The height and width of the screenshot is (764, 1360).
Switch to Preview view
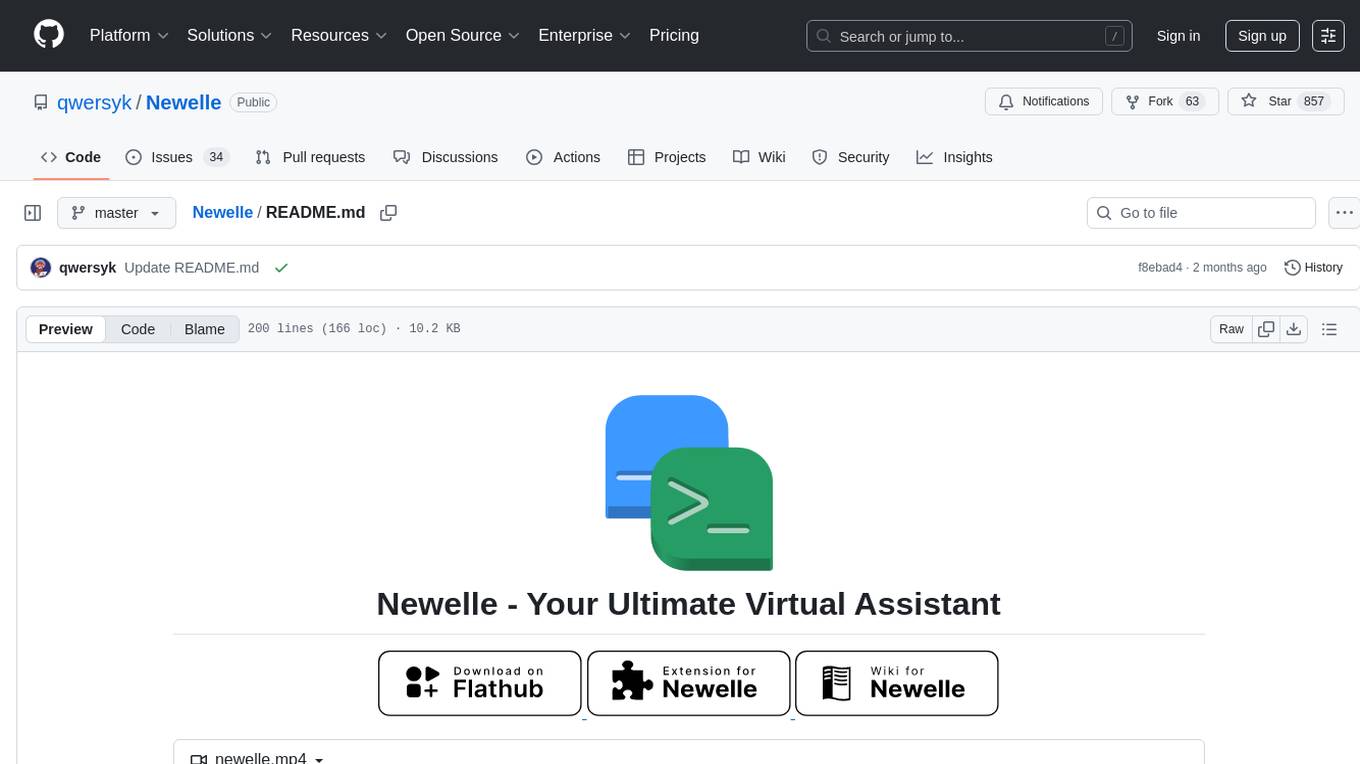point(66,329)
